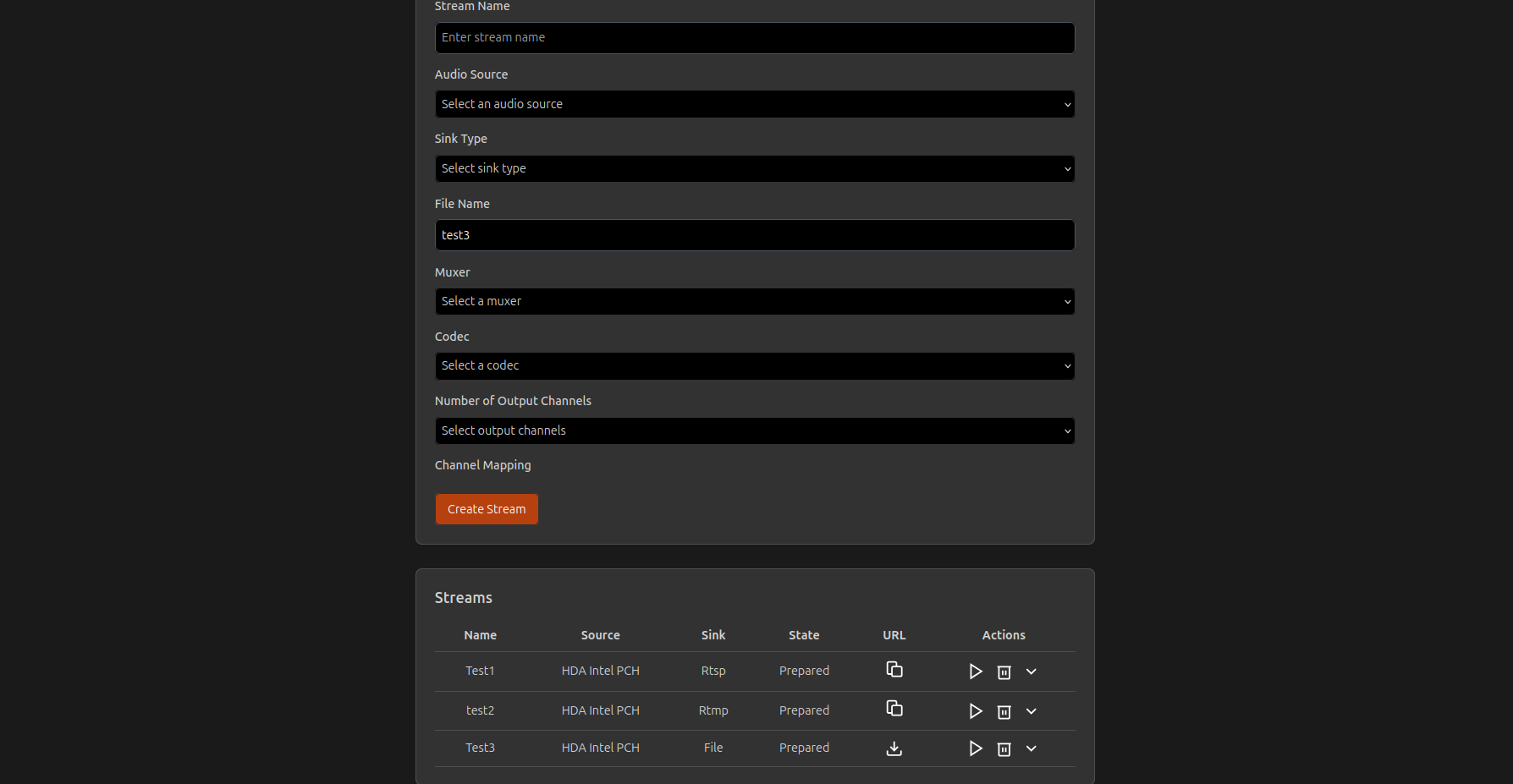Download the file for stream Test3
The height and width of the screenshot is (784, 1513).
coord(894,748)
